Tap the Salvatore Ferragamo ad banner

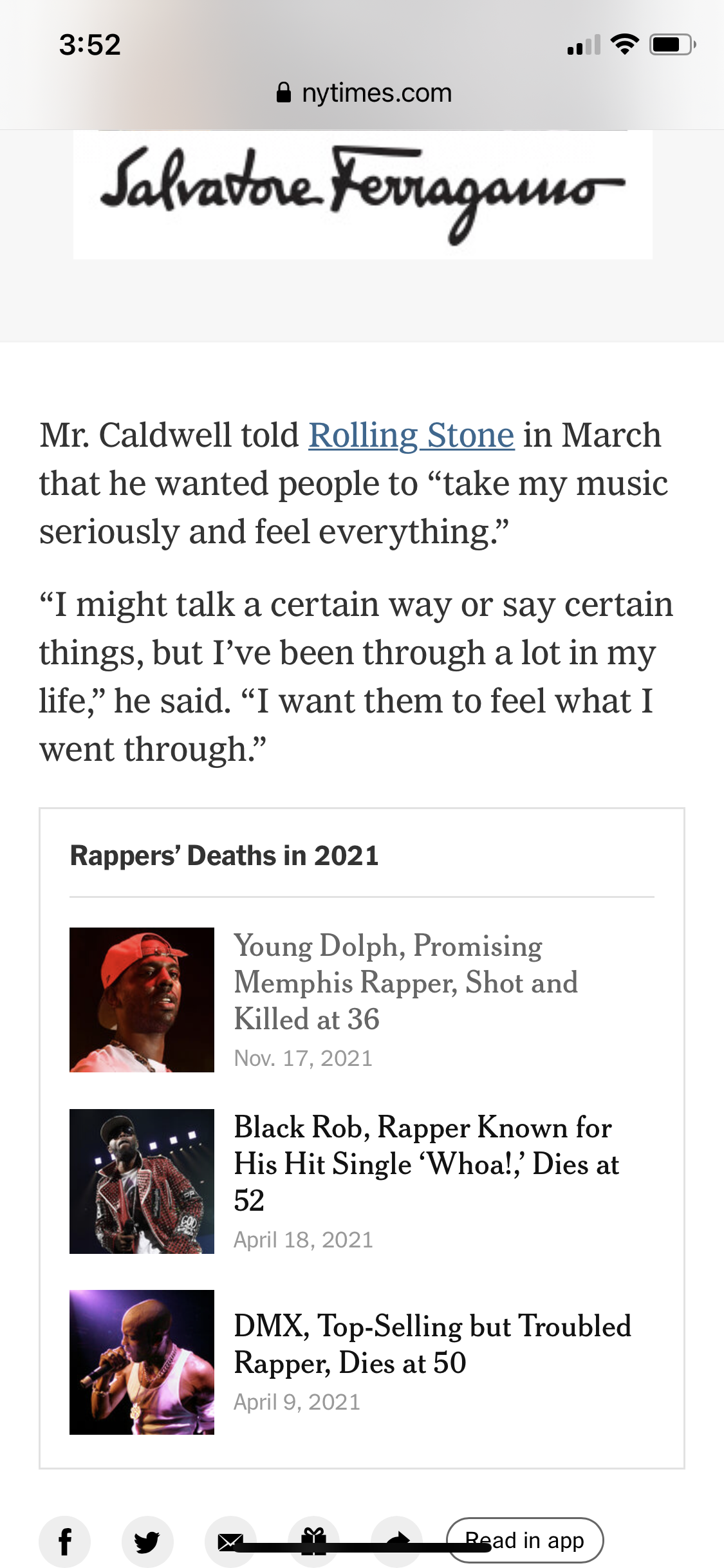(x=362, y=194)
